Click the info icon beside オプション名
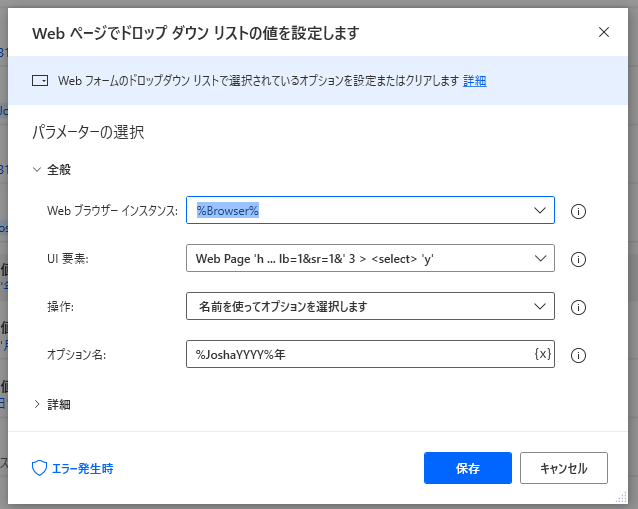Image resolution: width=638 pixels, height=509 pixels. coord(577,355)
